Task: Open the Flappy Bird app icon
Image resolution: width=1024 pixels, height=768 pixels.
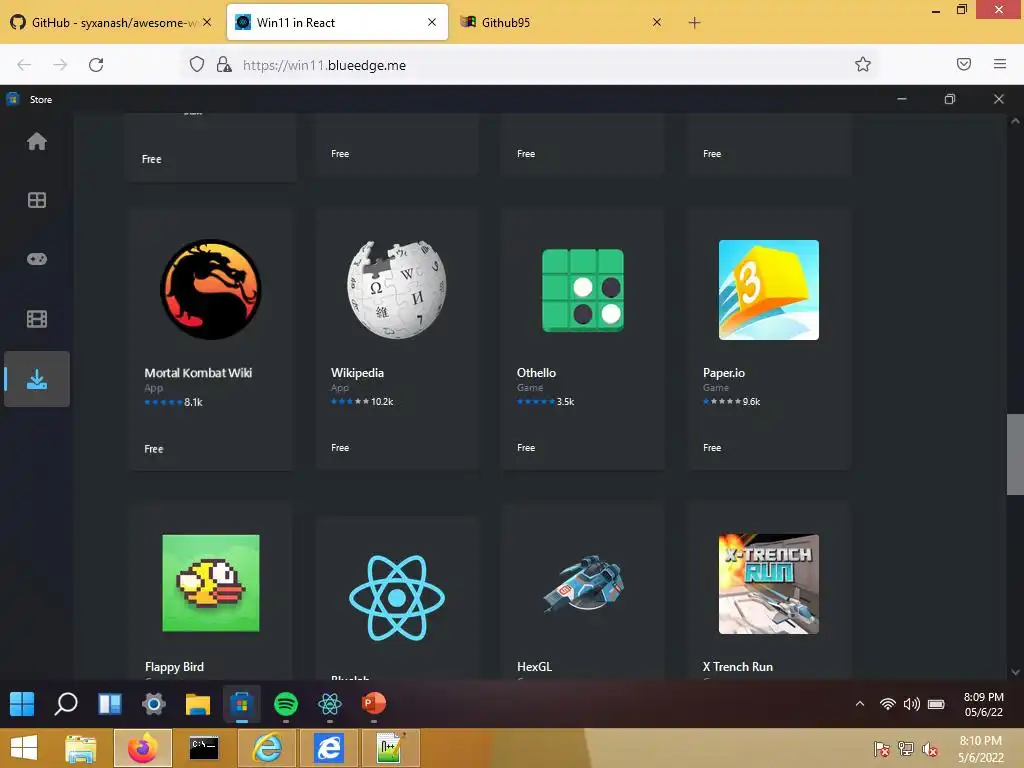Action: [210, 583]
